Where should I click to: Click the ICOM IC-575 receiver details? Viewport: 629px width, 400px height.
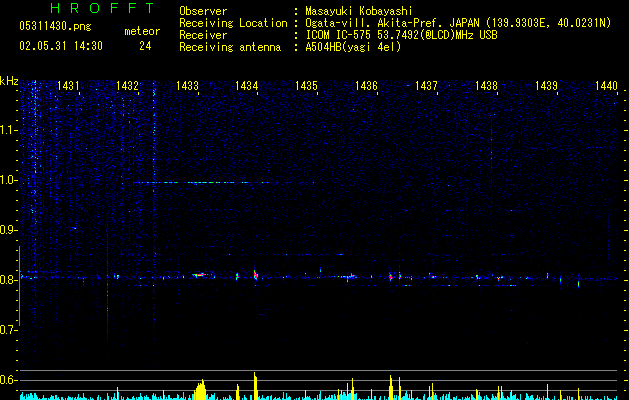click(x=401, y=35)
